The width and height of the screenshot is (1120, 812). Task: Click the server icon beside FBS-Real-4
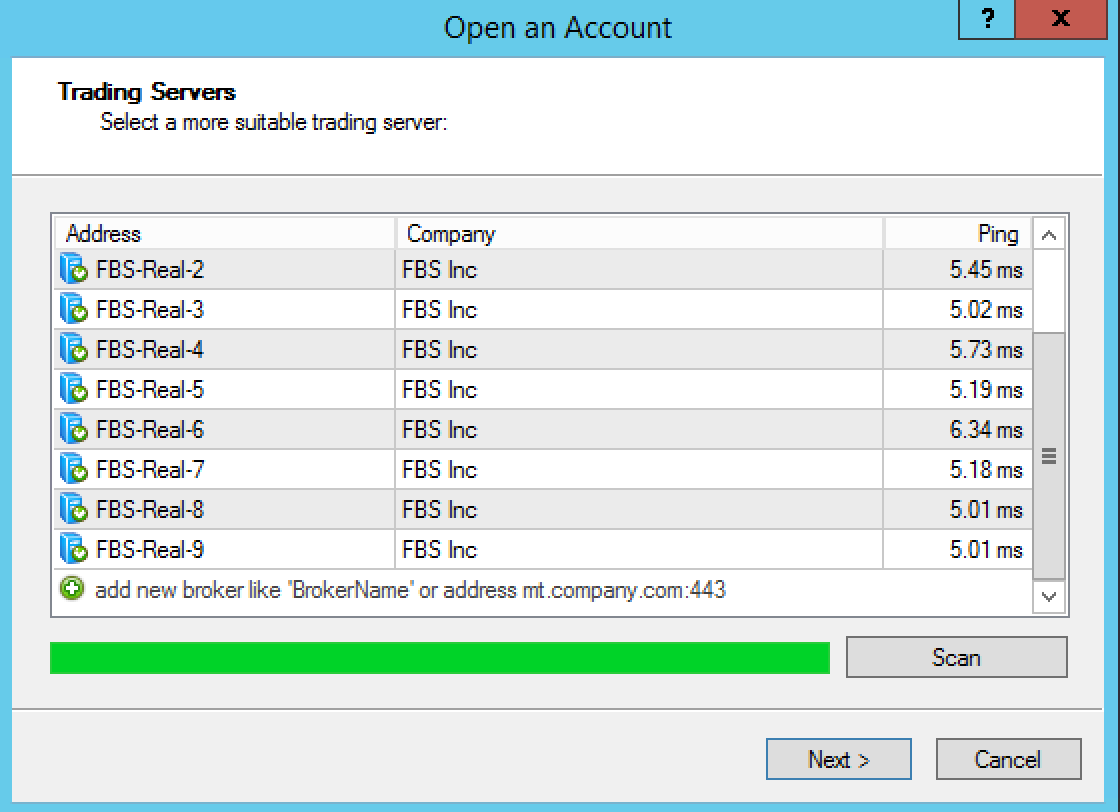click(74, 349)
